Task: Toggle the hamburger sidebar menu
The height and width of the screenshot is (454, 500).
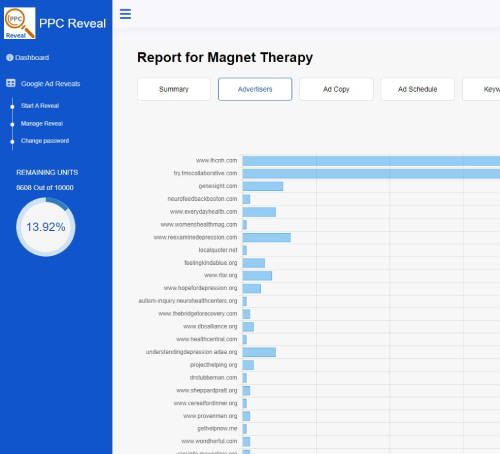Action: point(125,14)
